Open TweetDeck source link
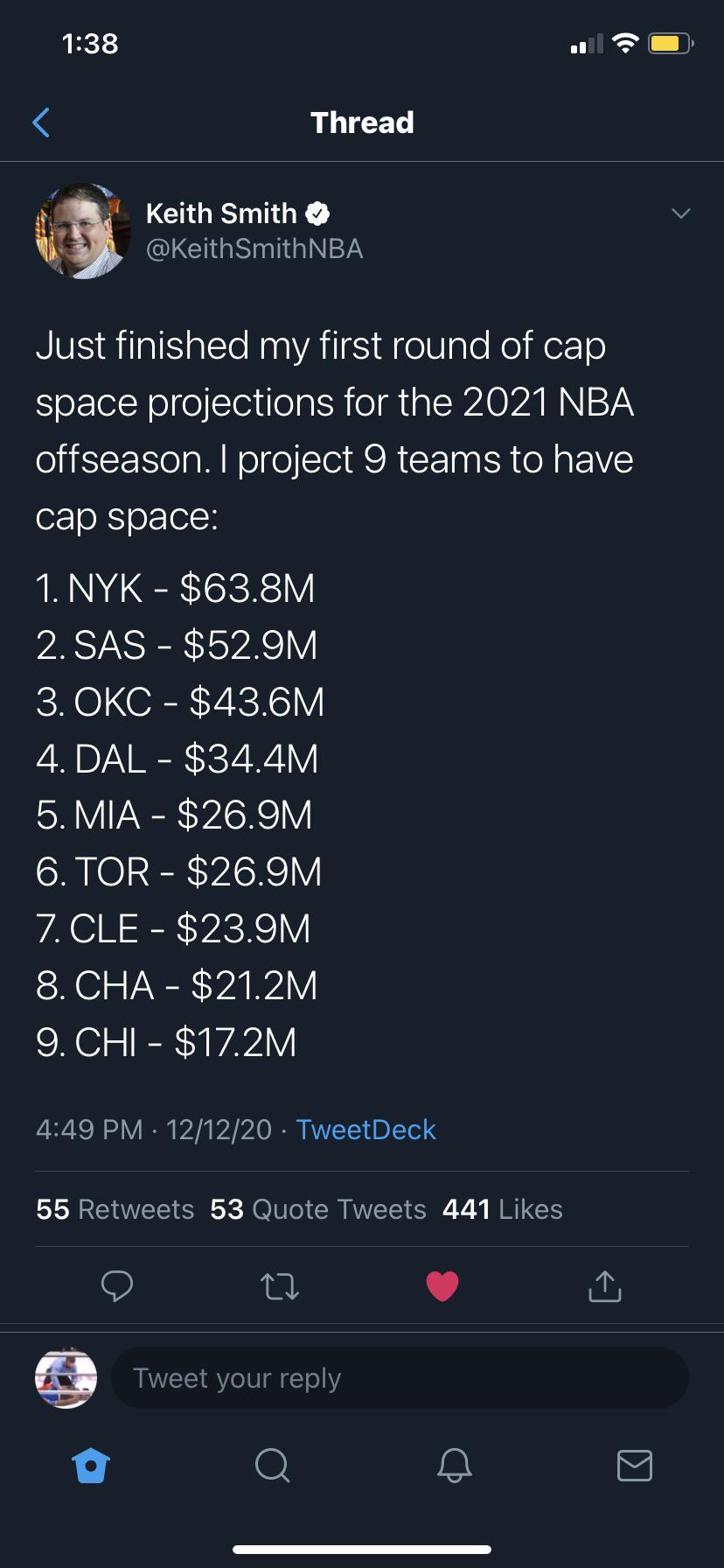The height and width of the screenshot is (1568, 724). [x=365, y=1130]
